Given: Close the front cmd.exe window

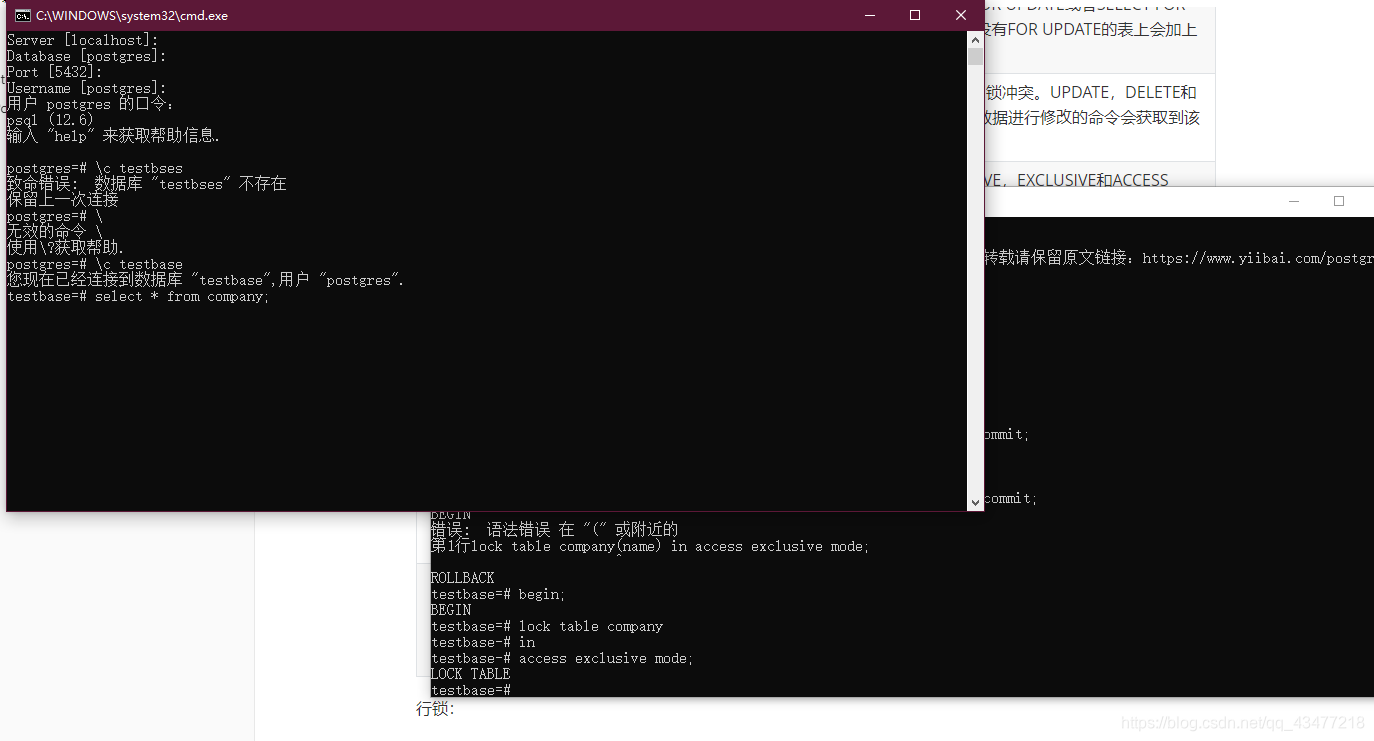Looking at the screenshot, I should point(961,15).
